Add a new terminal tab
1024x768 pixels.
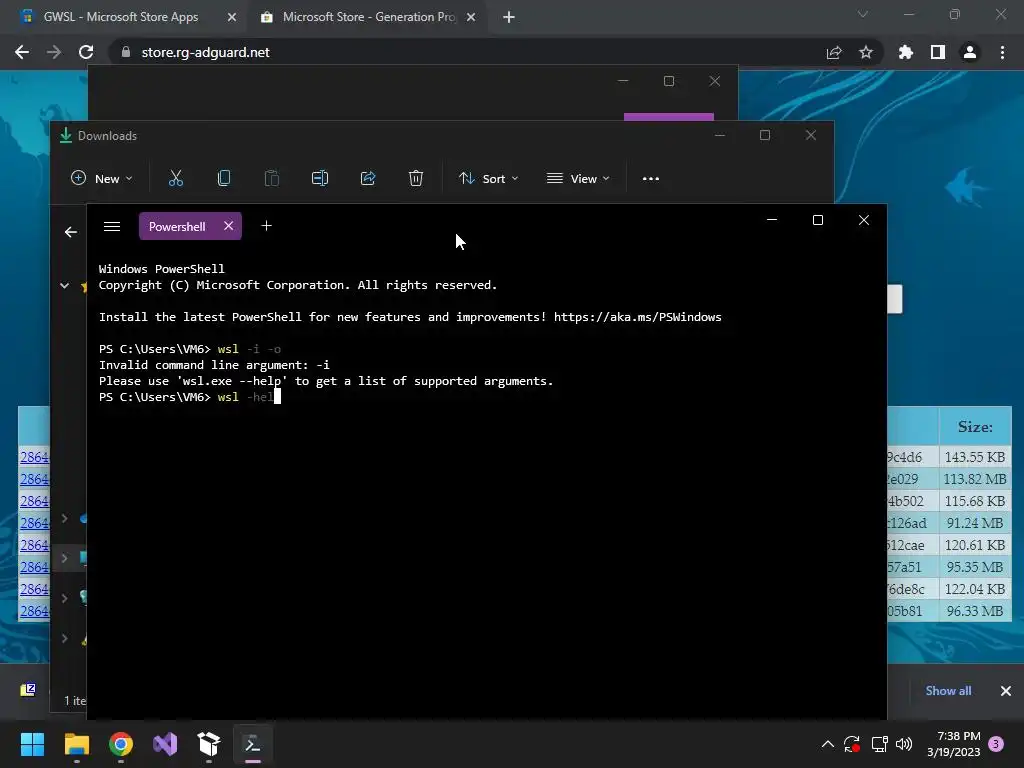point(266,226)
